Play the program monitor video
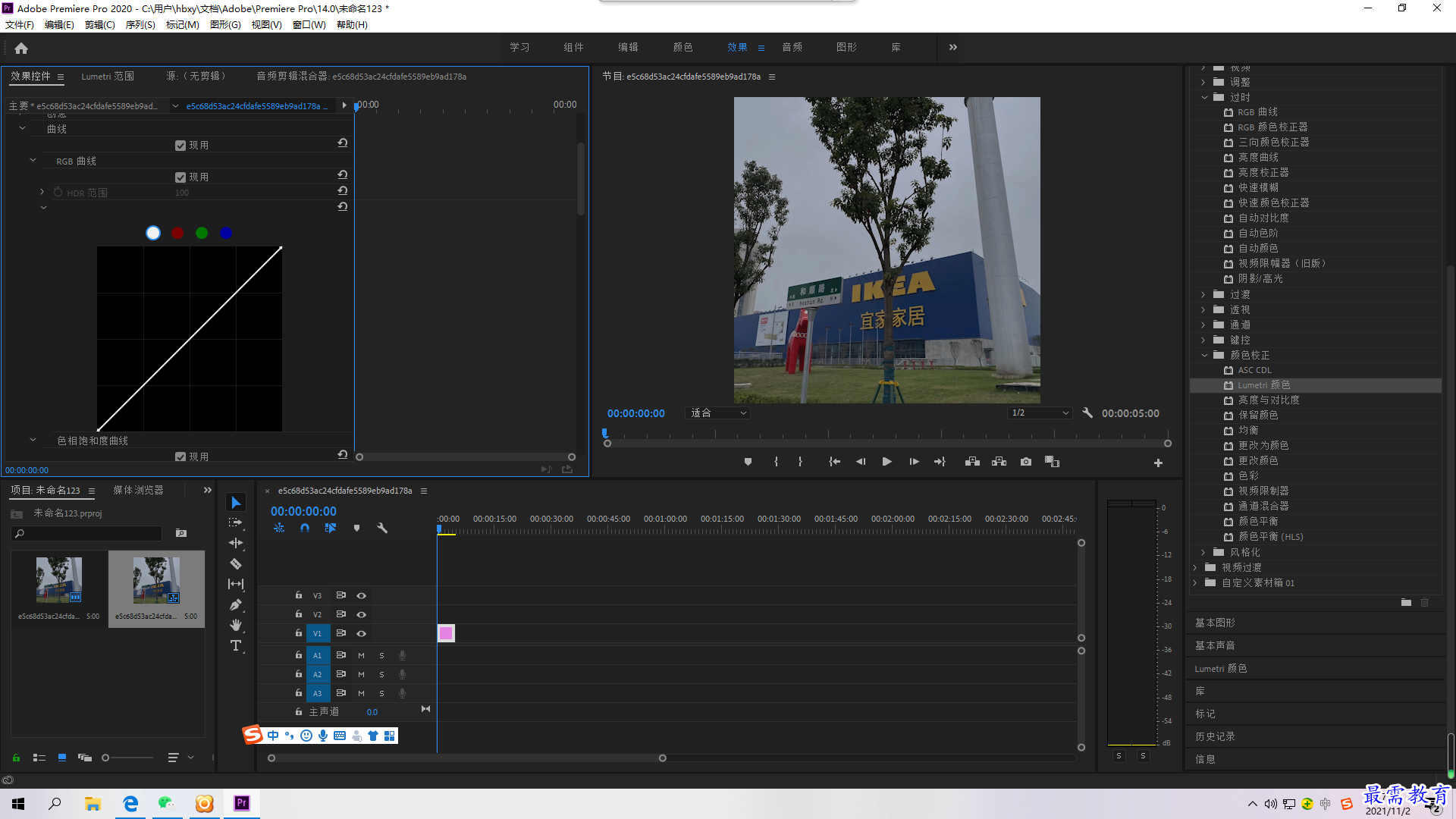The height and width of the screenshot is (819, 1456). click(886, 462)
